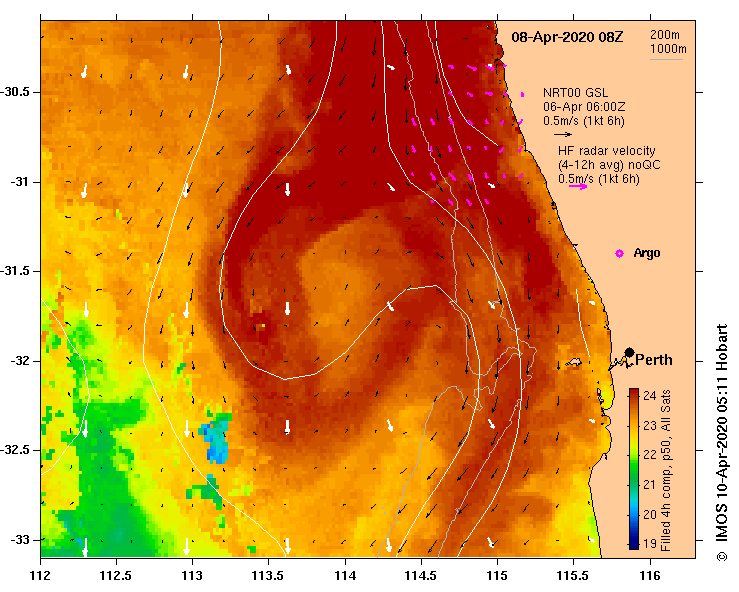This screenshot has height=592, width=739.
Task: Click the 19 degree color bar label
Action: [649, 543]
